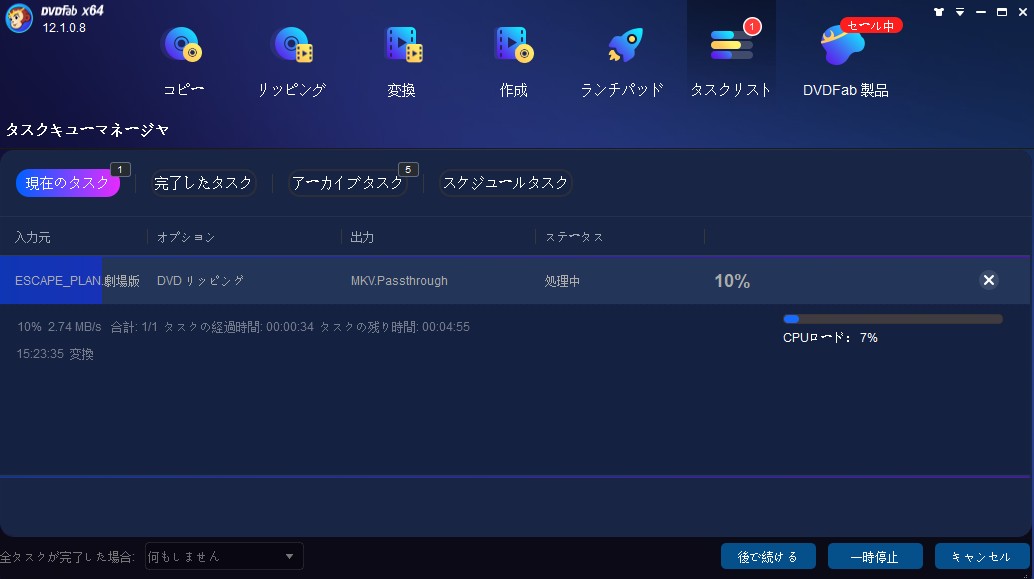Click DVD リッピング option cell
Screen dimensions: 1034x579
click(x=200, y=281)
